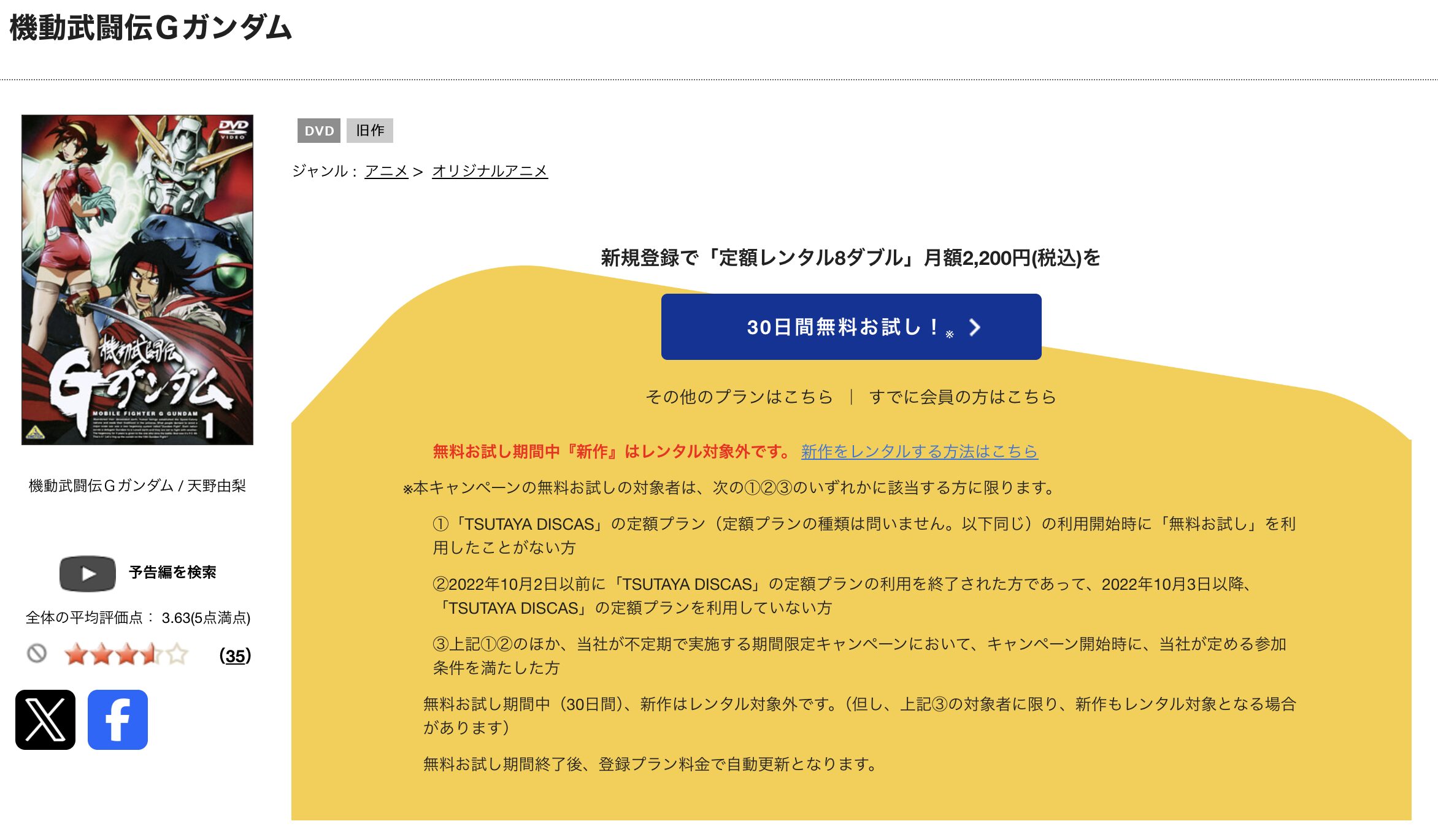
Task: Click the DVD format tag
Action: [x=319, y=131]
